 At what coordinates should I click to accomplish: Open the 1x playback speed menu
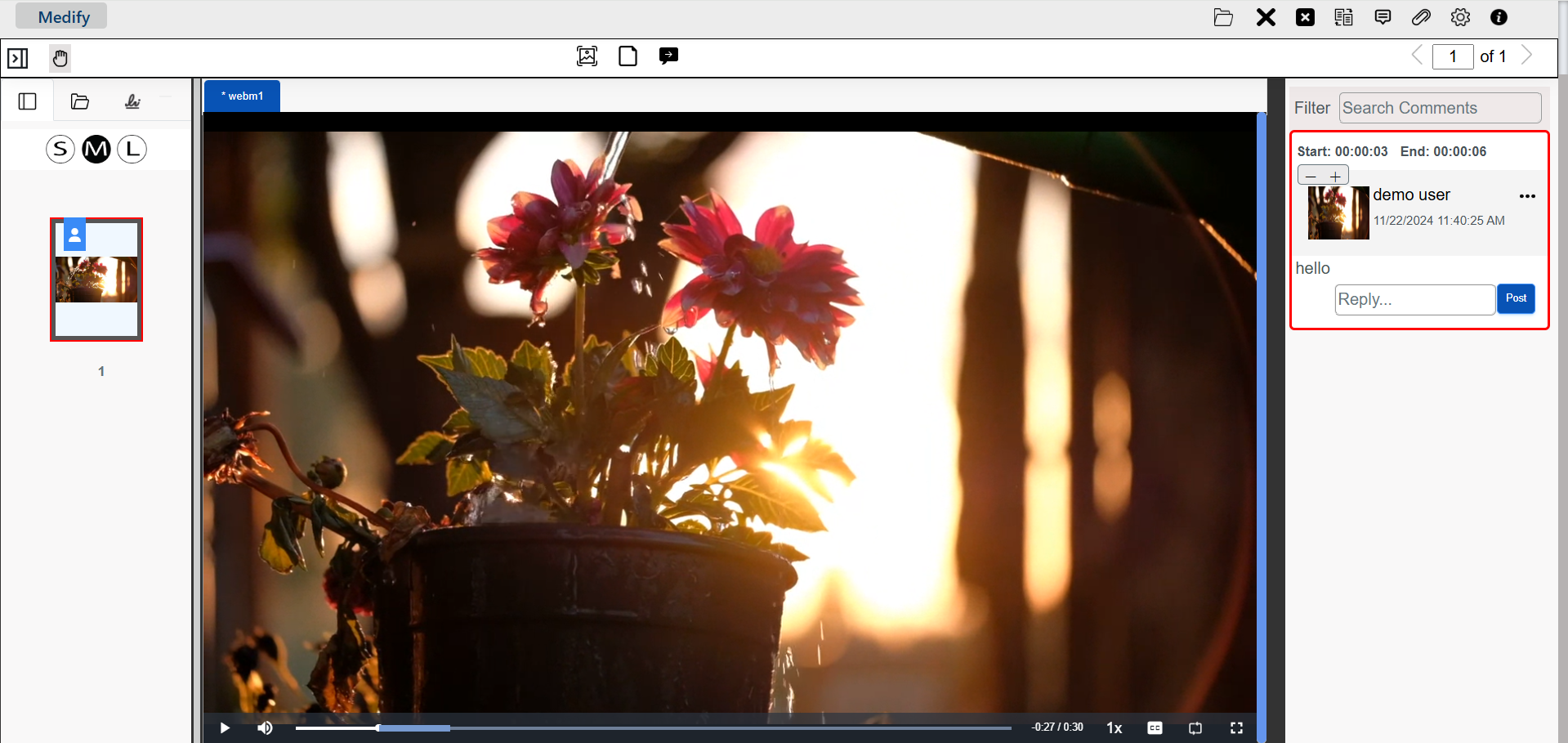pos(1114,727)
